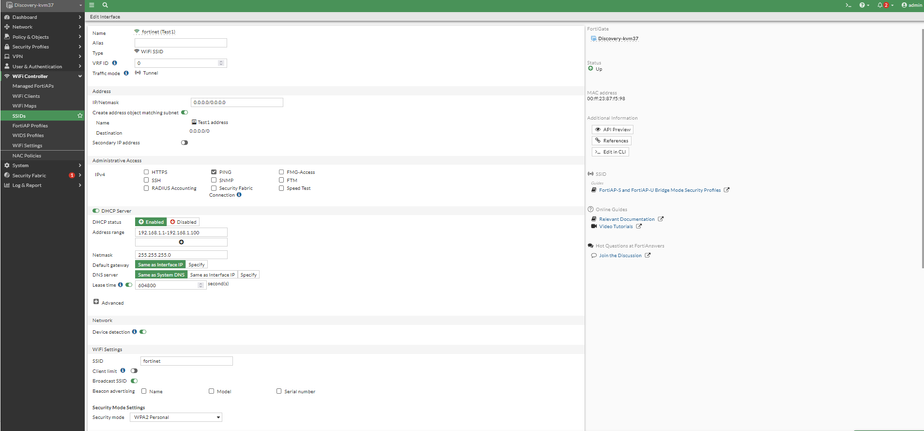
Task: Click the Security Fabric Connection info icon
Action: click(239, 194)
